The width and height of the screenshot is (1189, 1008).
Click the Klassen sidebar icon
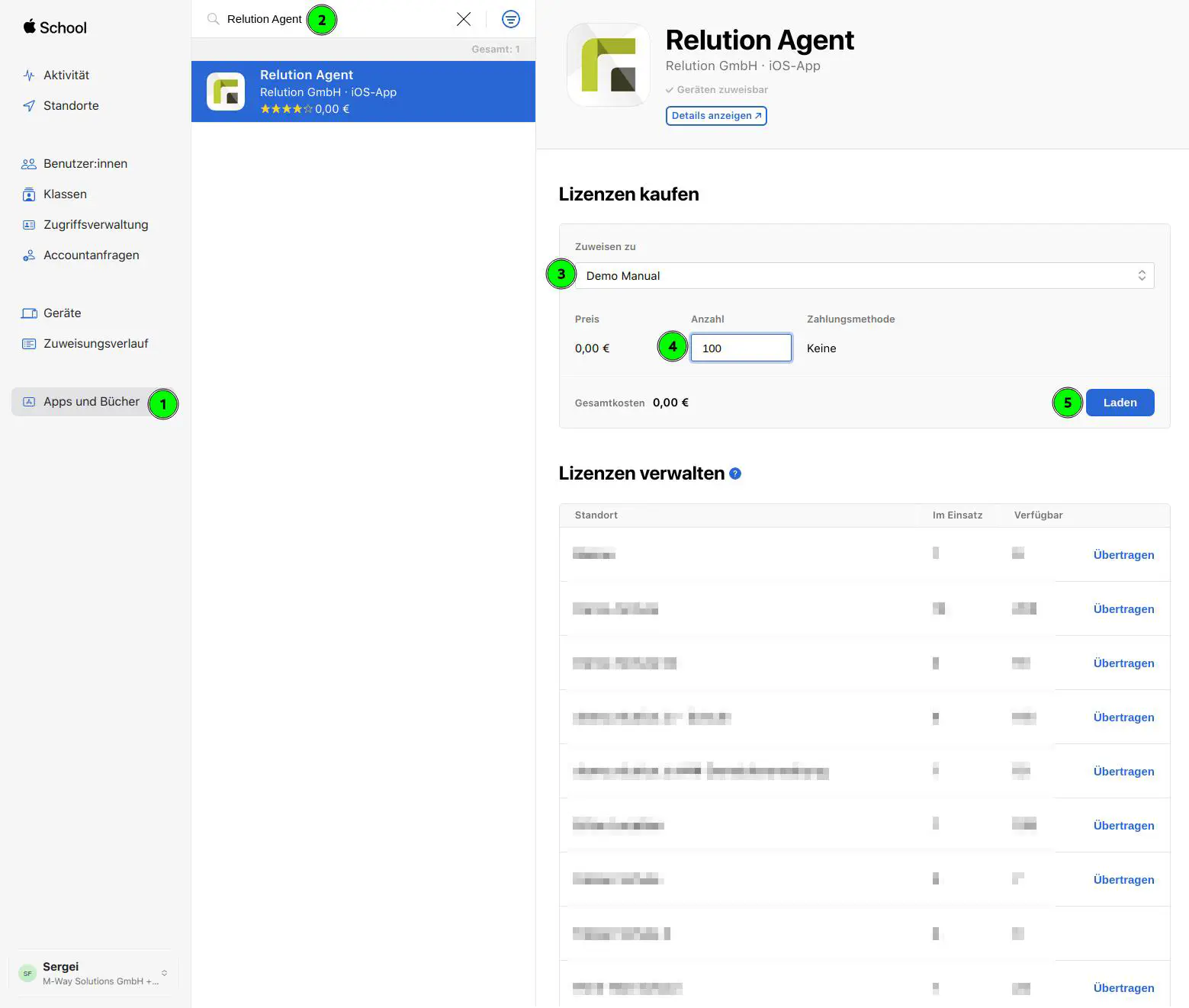click(x=29, y=194)
